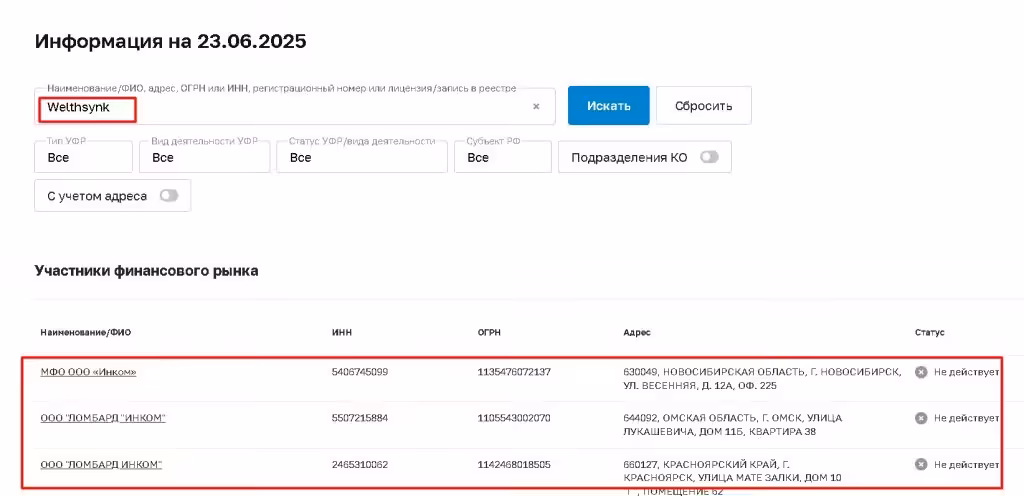Open the МФО ООО «Инком» link
The height and width of the screenshot is (496, 1024).
pos(88,372)
